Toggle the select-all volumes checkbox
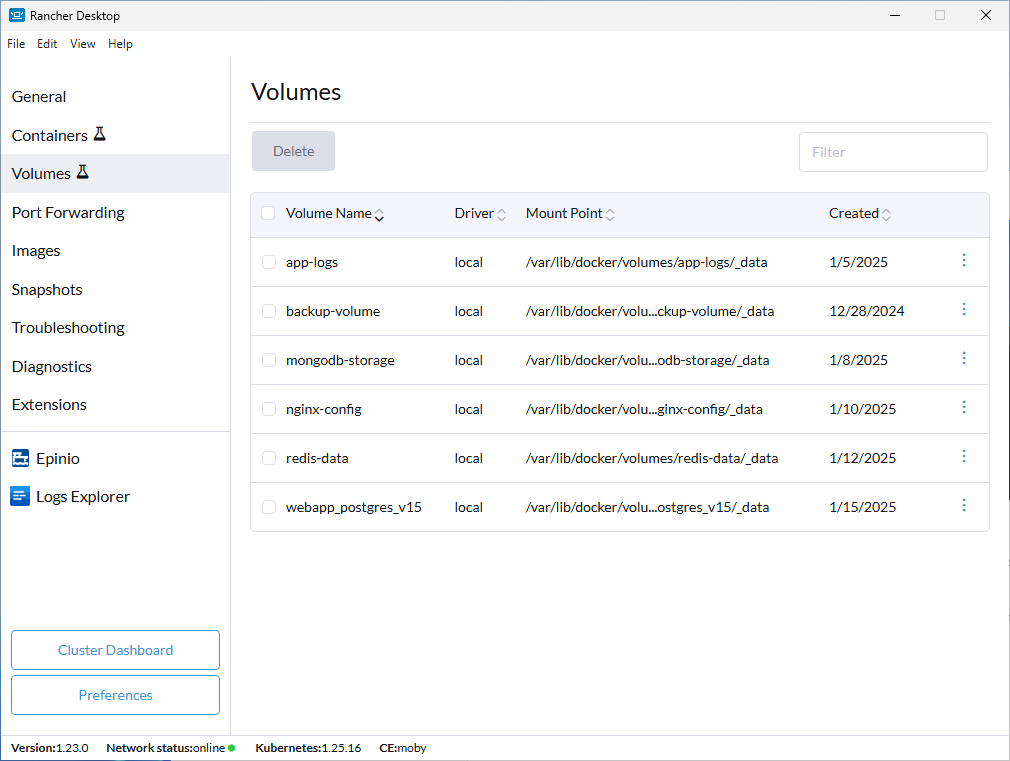1010x761 pixels. tap(269, 213)
